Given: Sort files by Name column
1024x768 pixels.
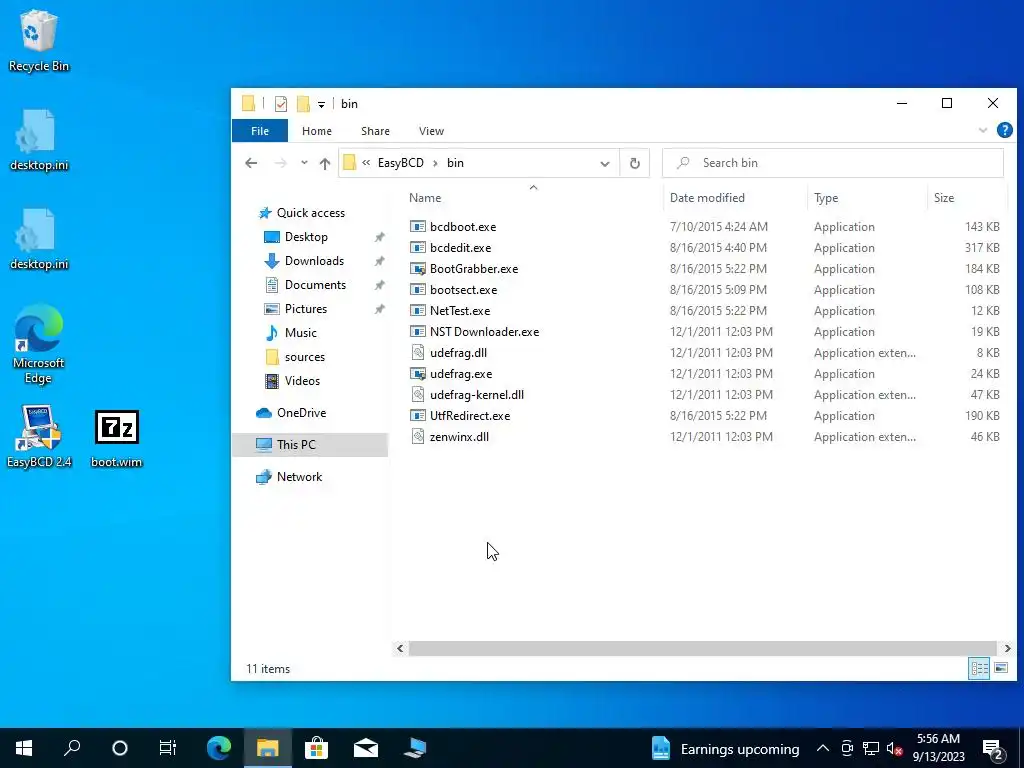Looking at the screenshot, I should (532, 198).
